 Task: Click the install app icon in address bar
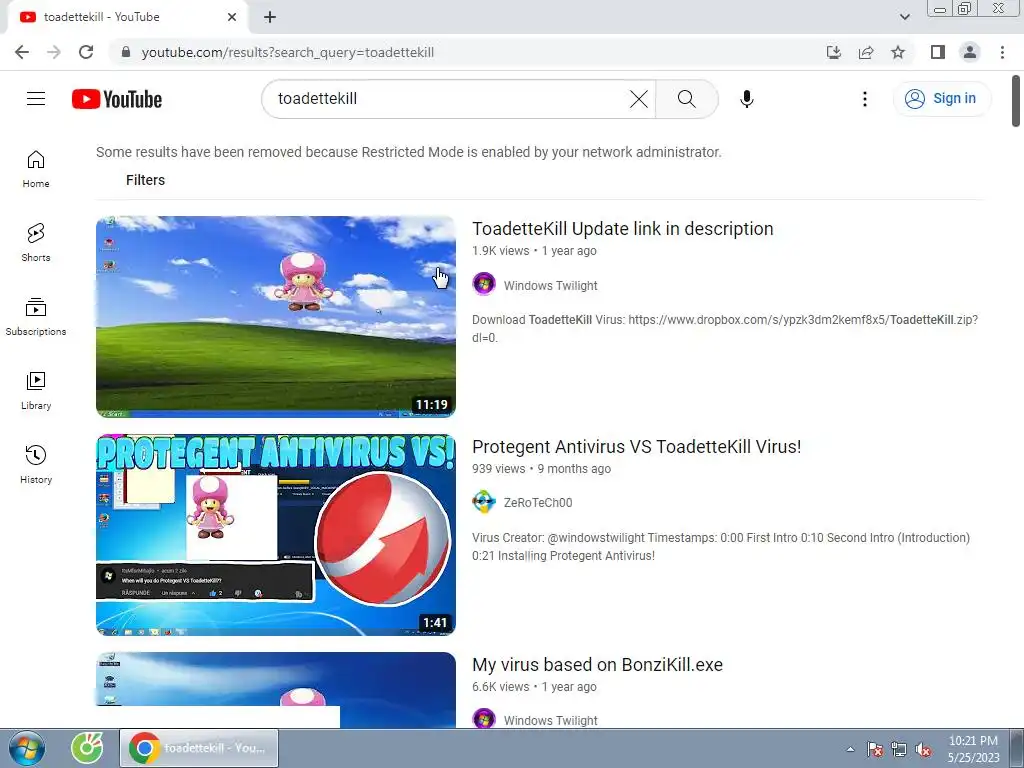[x=834, y=52]
